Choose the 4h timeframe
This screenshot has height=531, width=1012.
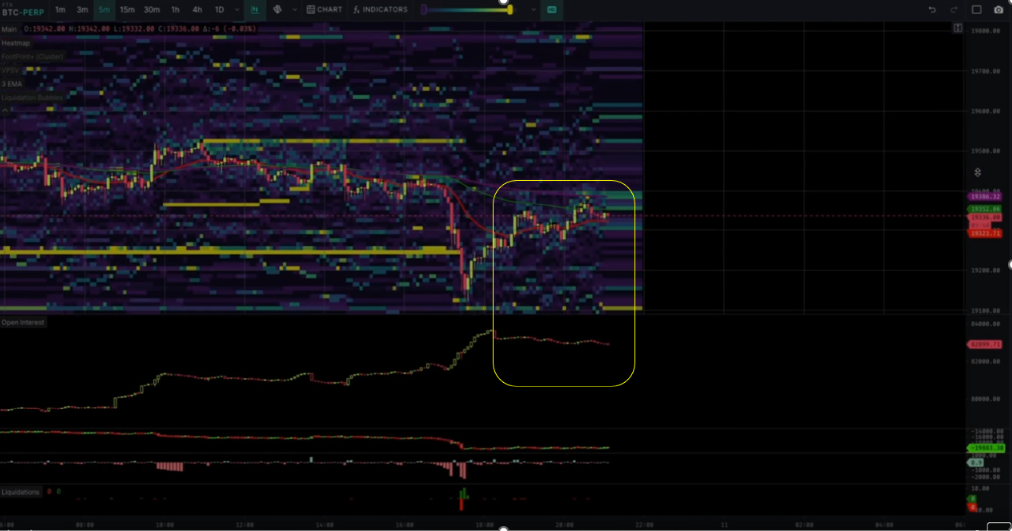pos(197,10)
